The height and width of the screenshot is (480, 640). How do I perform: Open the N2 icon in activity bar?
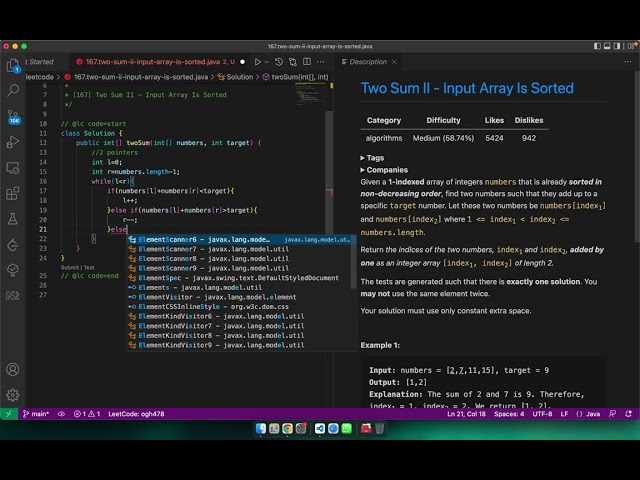point(13,295)
